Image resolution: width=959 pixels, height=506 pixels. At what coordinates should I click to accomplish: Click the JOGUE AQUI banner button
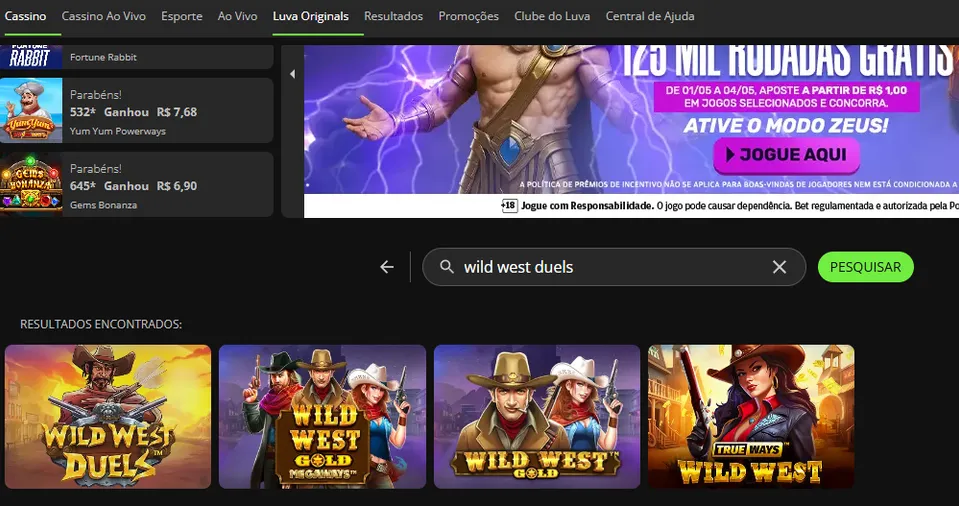tap(787, 155)
